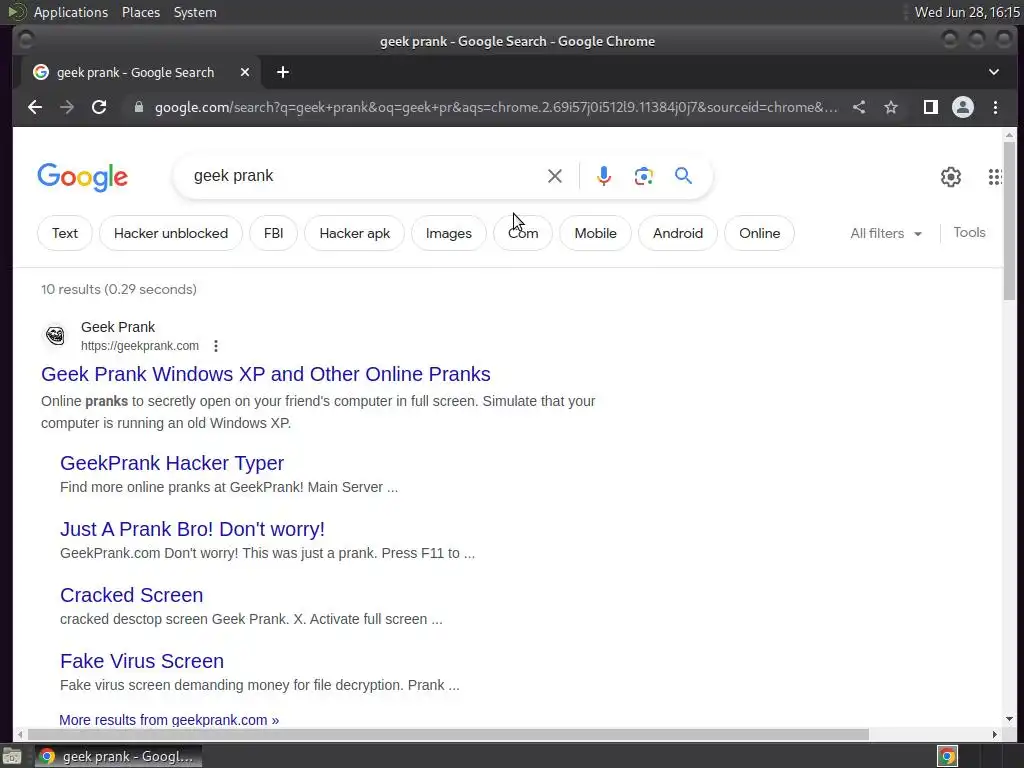Click the scroll down arrow
Screen dimensions: 1024x768
(x=1009, y=719)
